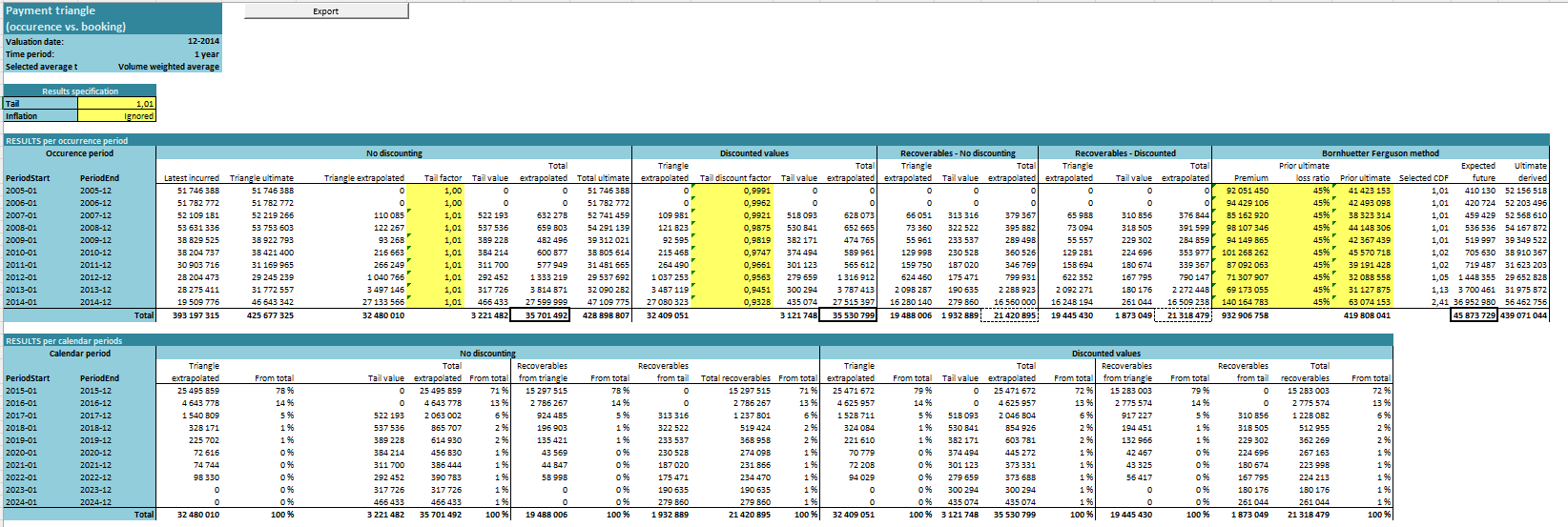Select the RESULTS per calendar periods title
The height and width of the screenshot is (527, 1568).
click(x=65, y=341)
